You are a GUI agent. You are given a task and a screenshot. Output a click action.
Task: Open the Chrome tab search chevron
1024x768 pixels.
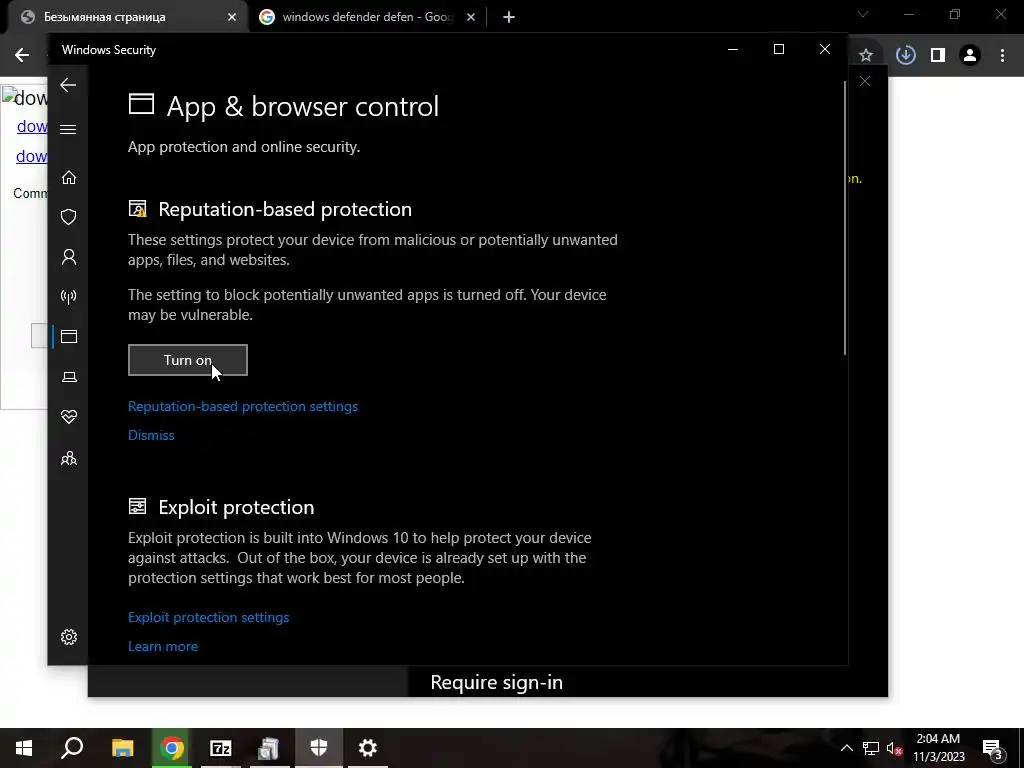coord(863,14)
